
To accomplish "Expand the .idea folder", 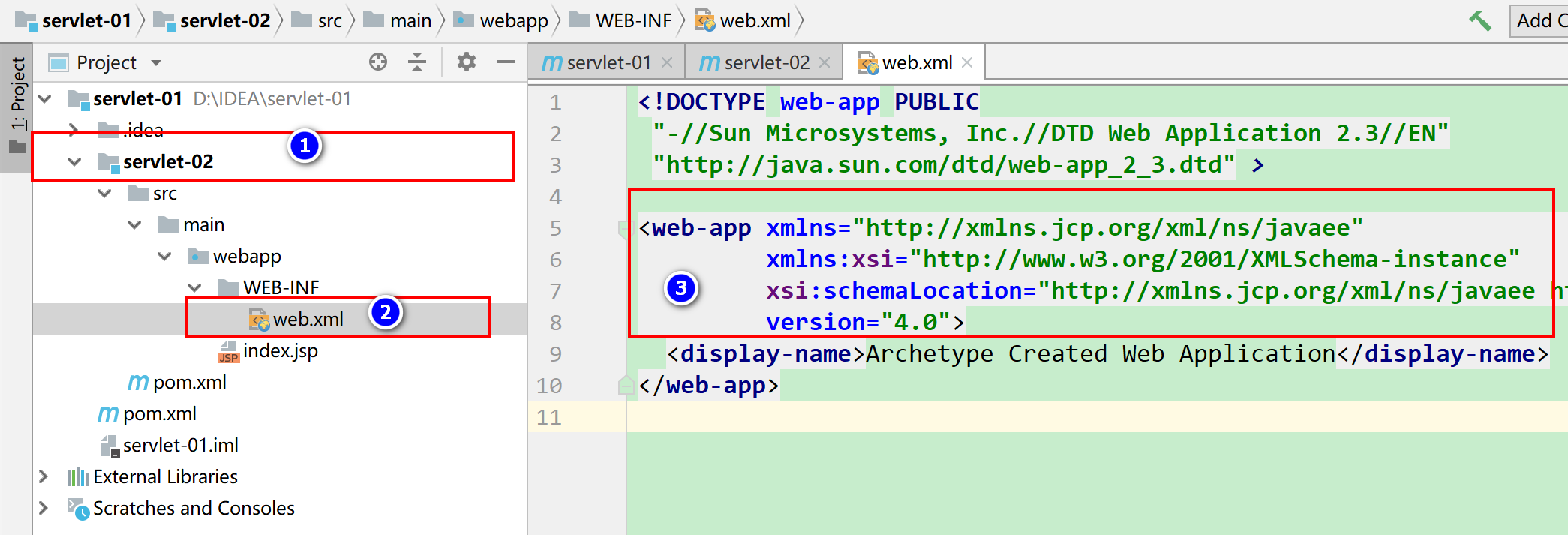I will coord(74,130).
